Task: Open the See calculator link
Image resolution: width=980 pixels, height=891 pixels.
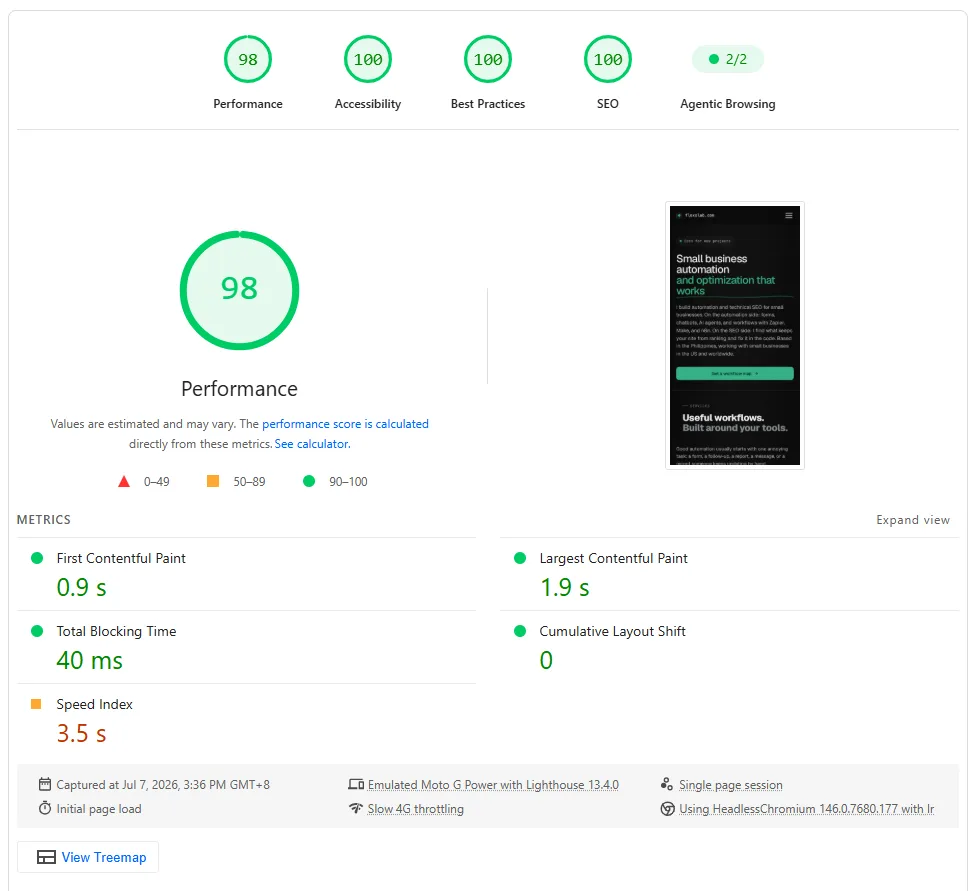Action: coord(312,444)
